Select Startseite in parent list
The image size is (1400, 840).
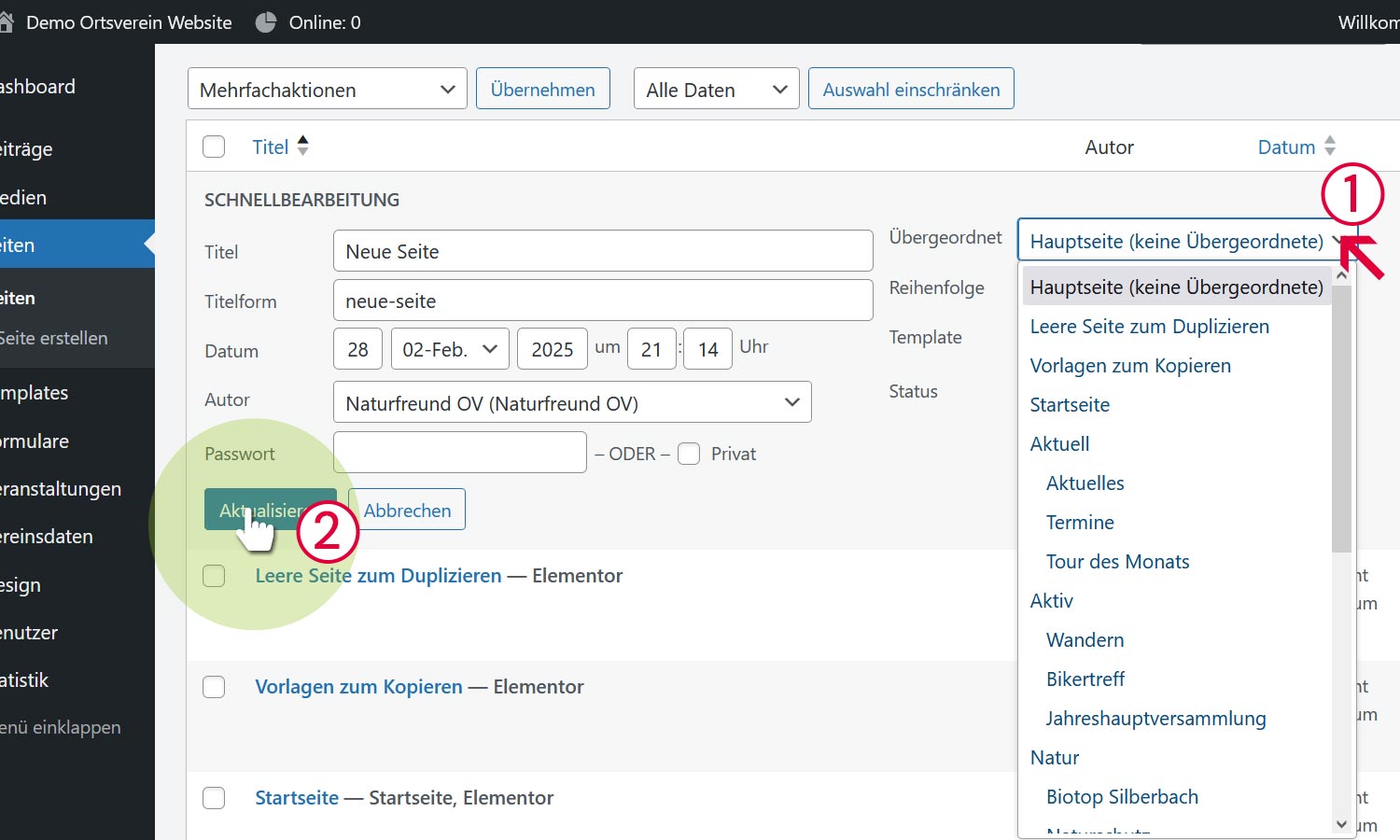1070,405
